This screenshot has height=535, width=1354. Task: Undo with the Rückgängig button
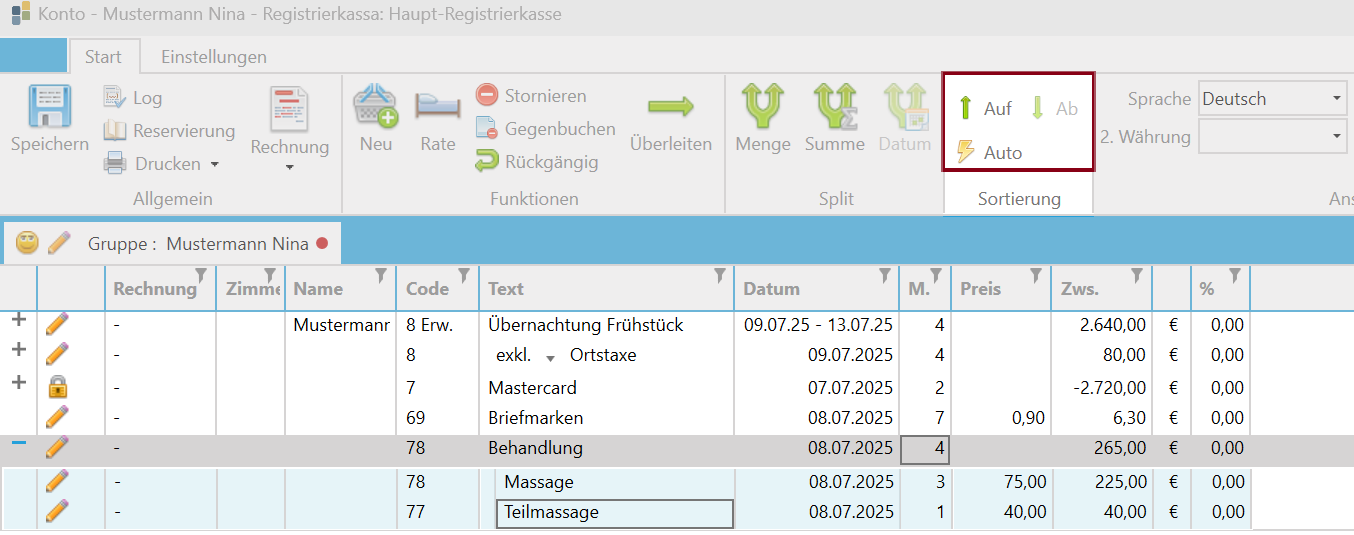tap(536, 161)
